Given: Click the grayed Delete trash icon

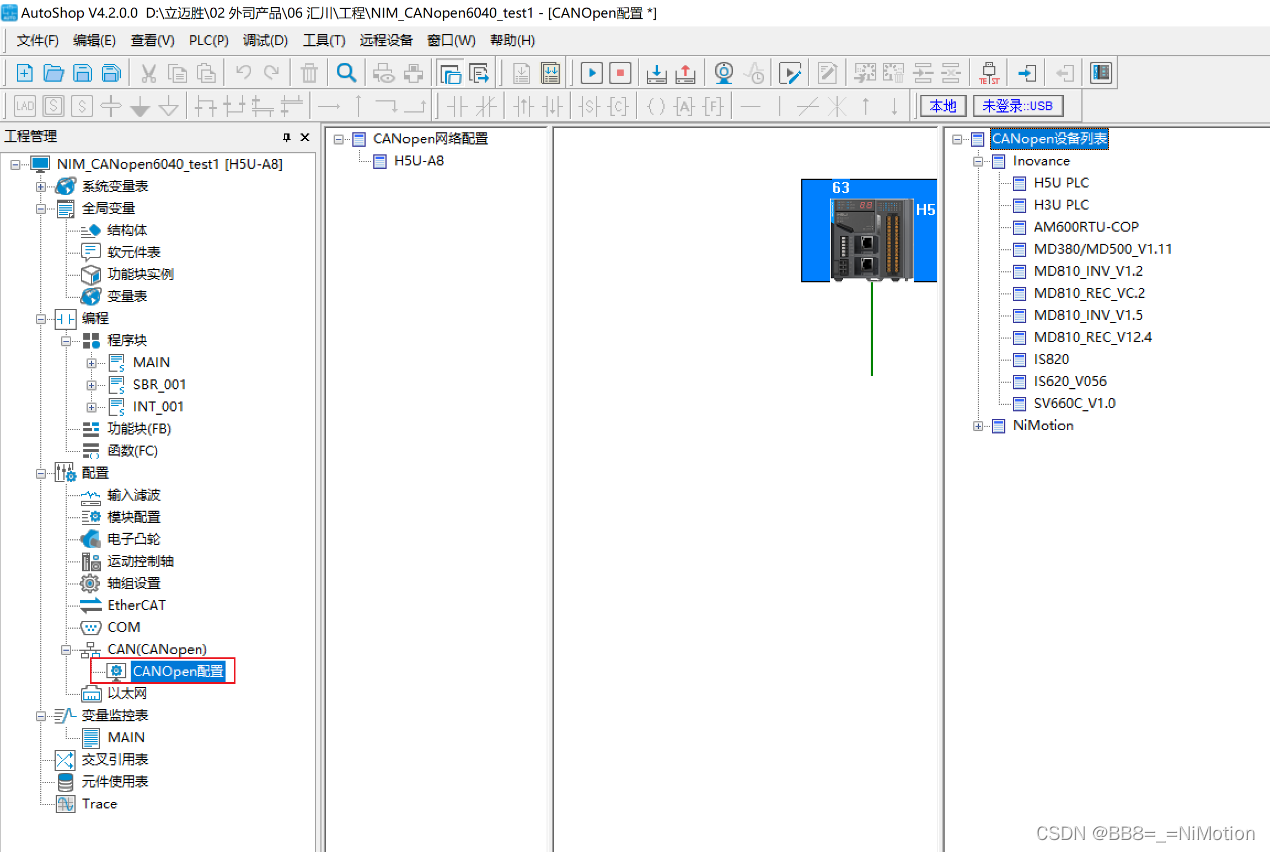Looking at the screenshot, I should pyautogui.click(x=309, y=73).
